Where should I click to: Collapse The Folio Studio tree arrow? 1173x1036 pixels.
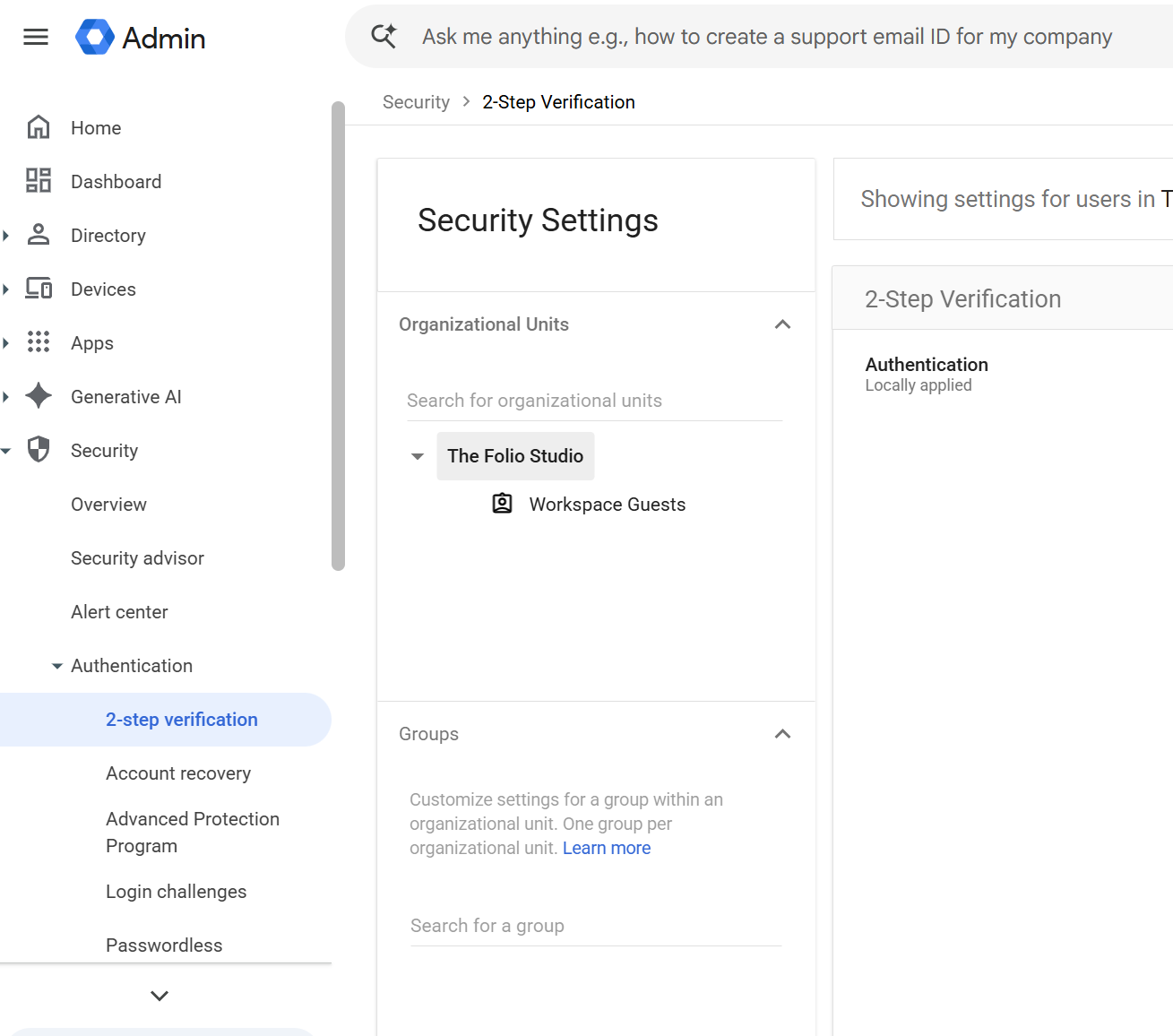(x=418, y=456)
